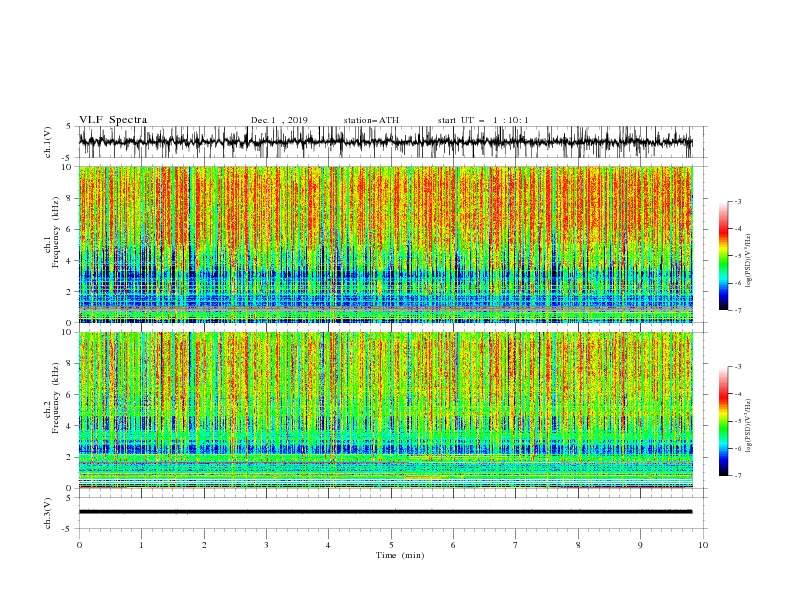This screenshot has height=612, width=792.
Task: Click the ch.1 color scale bar
Action: (723, 256)
